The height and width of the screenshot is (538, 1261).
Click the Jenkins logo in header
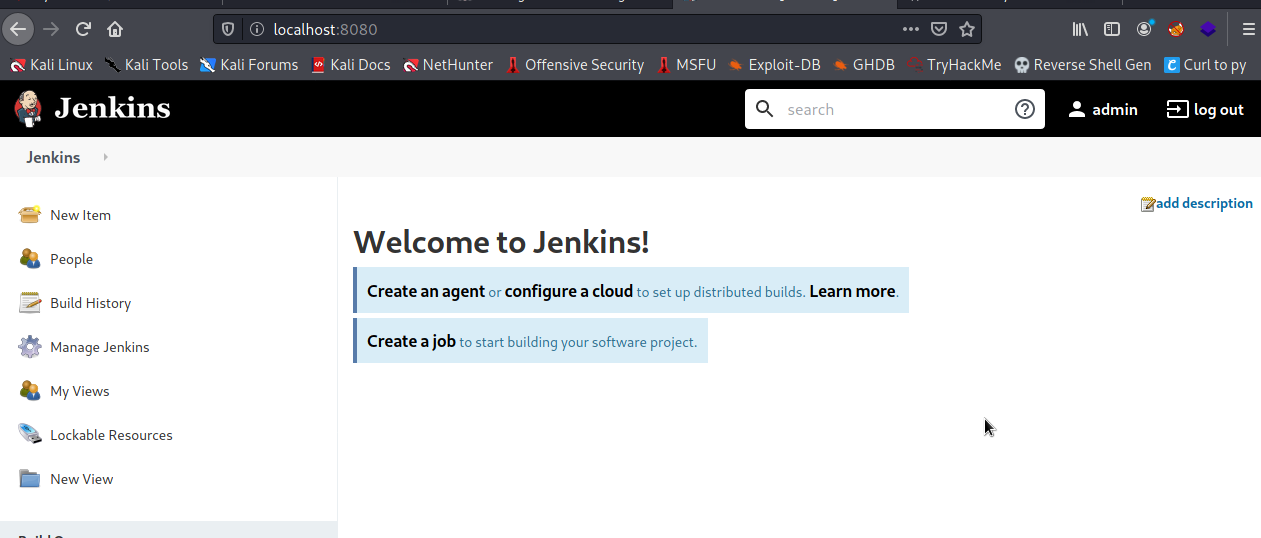(x=92, y=108)
